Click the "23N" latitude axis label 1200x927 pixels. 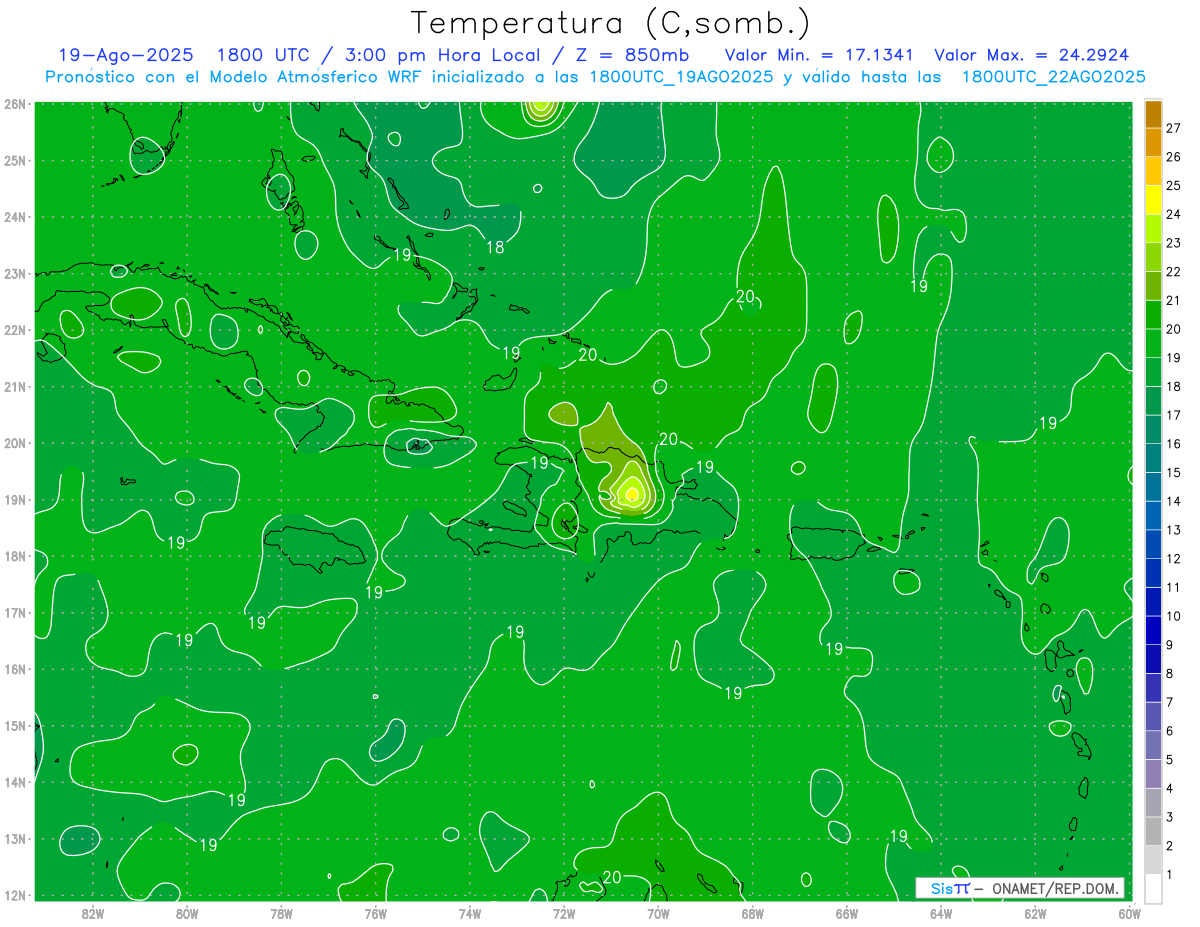(14, 273)
